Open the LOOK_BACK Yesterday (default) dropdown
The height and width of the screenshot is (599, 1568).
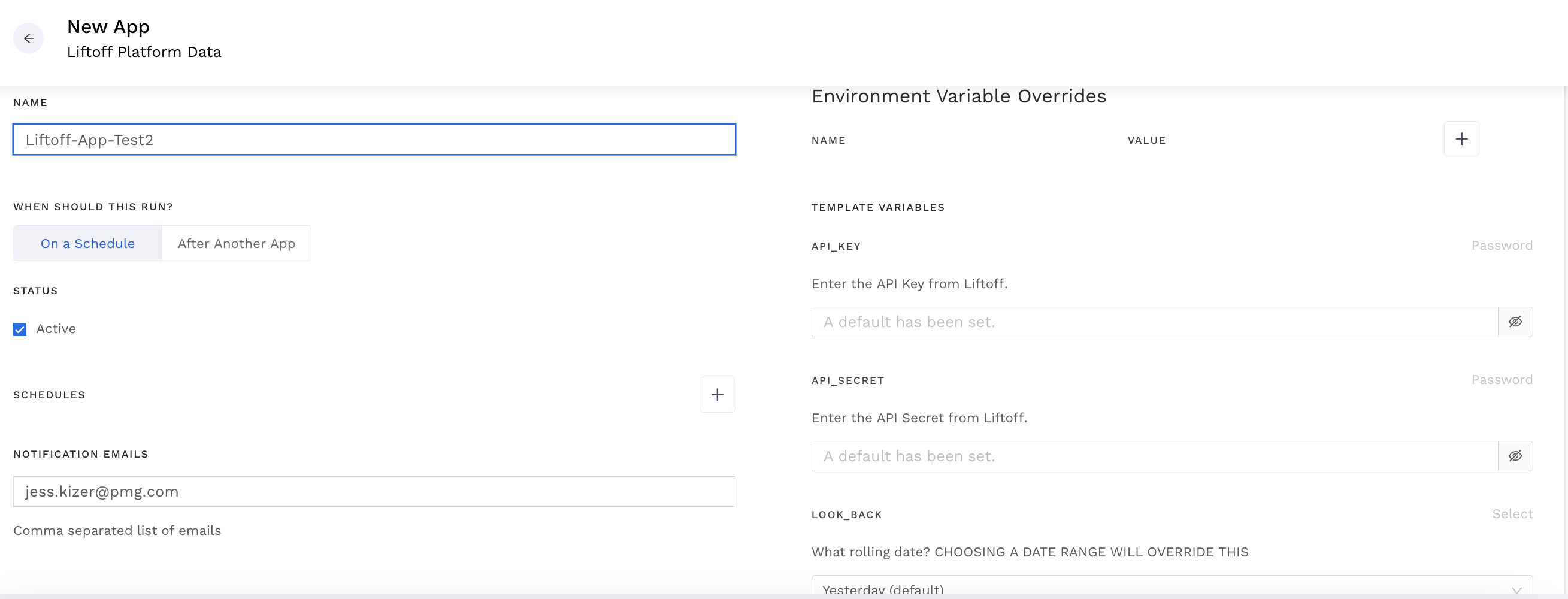(x=1157, y=588)
